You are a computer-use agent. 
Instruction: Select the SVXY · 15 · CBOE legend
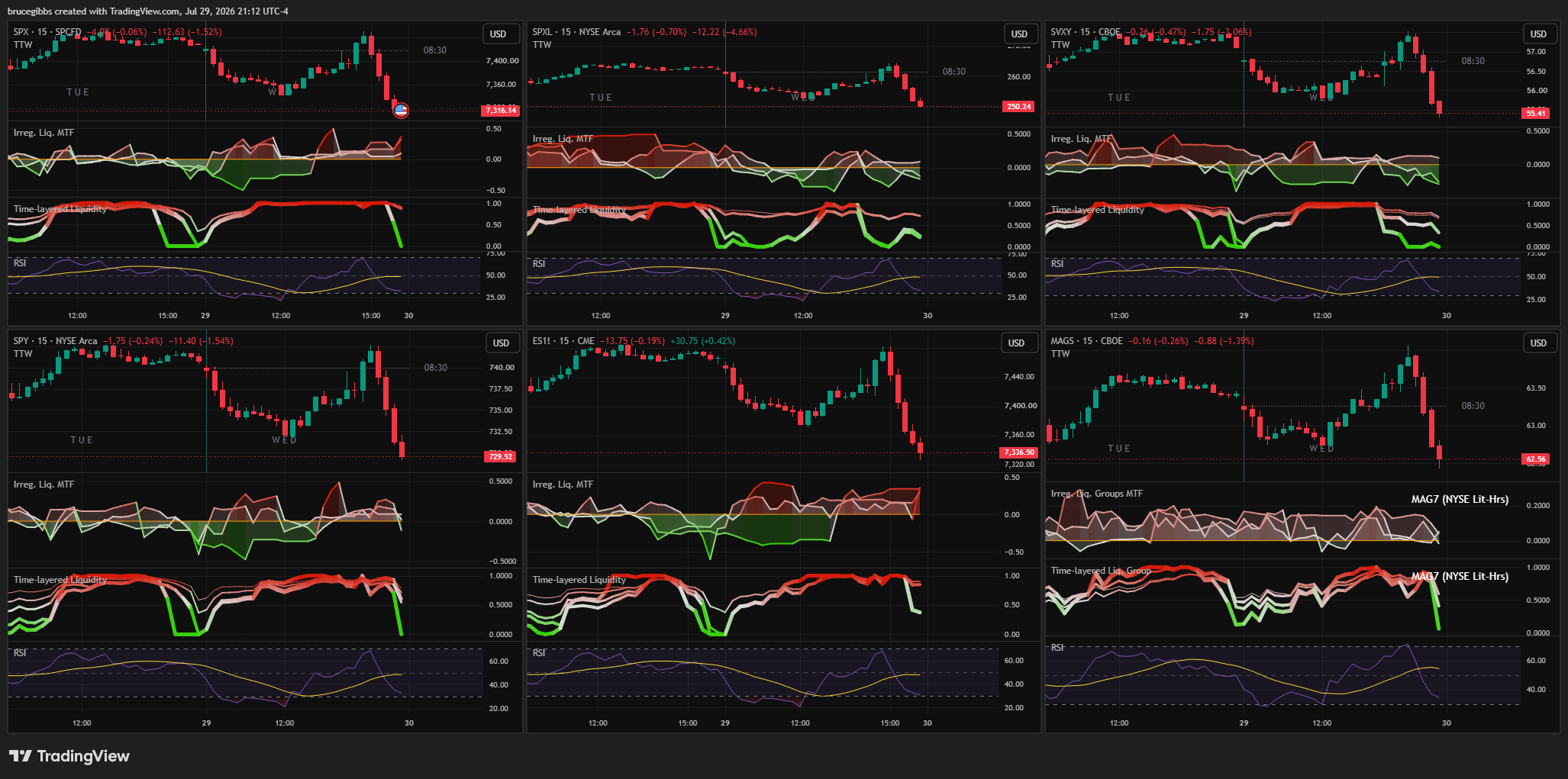pos(1086,32)
